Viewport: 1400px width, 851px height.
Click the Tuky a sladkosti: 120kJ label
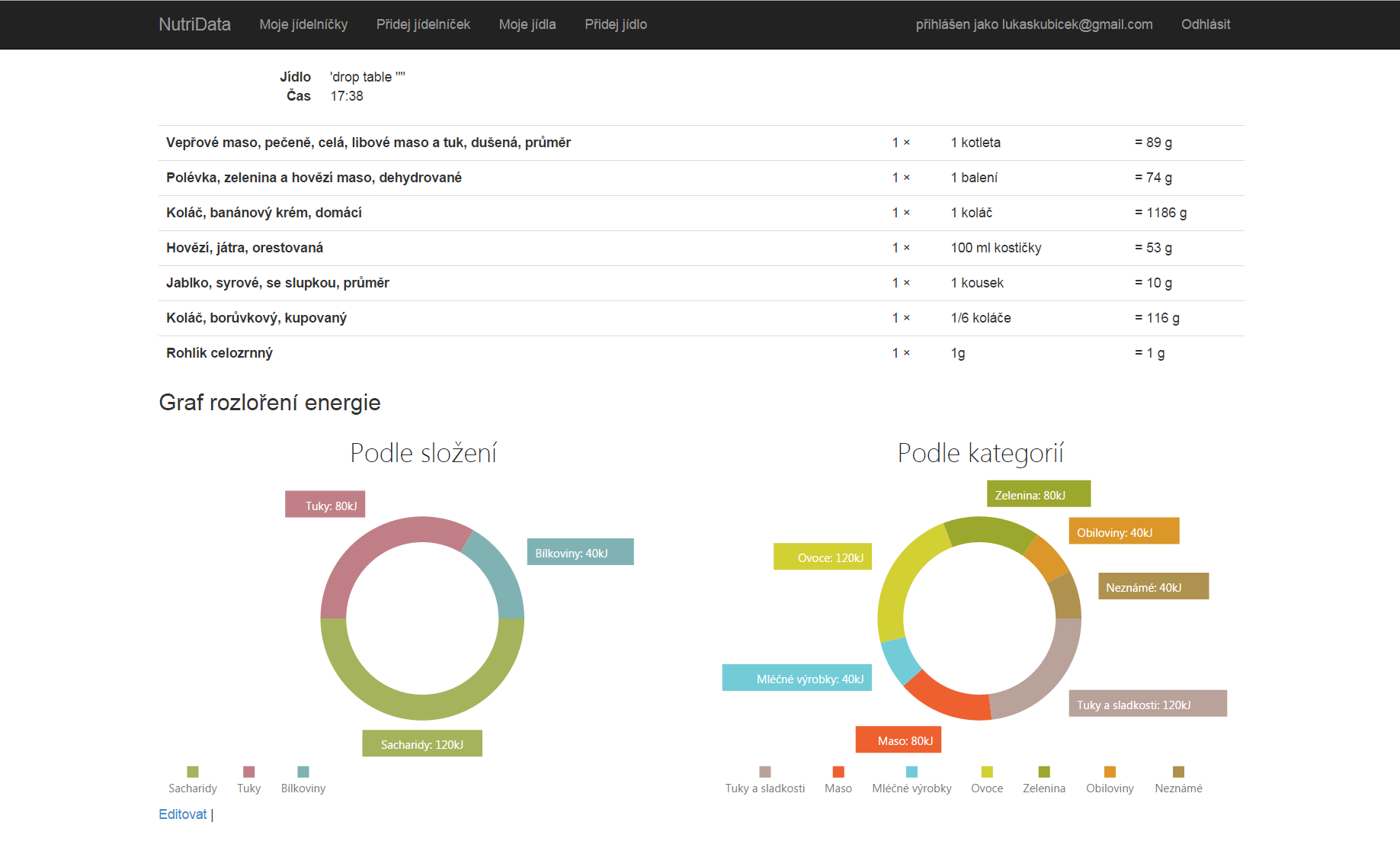tap(1147, 704)
